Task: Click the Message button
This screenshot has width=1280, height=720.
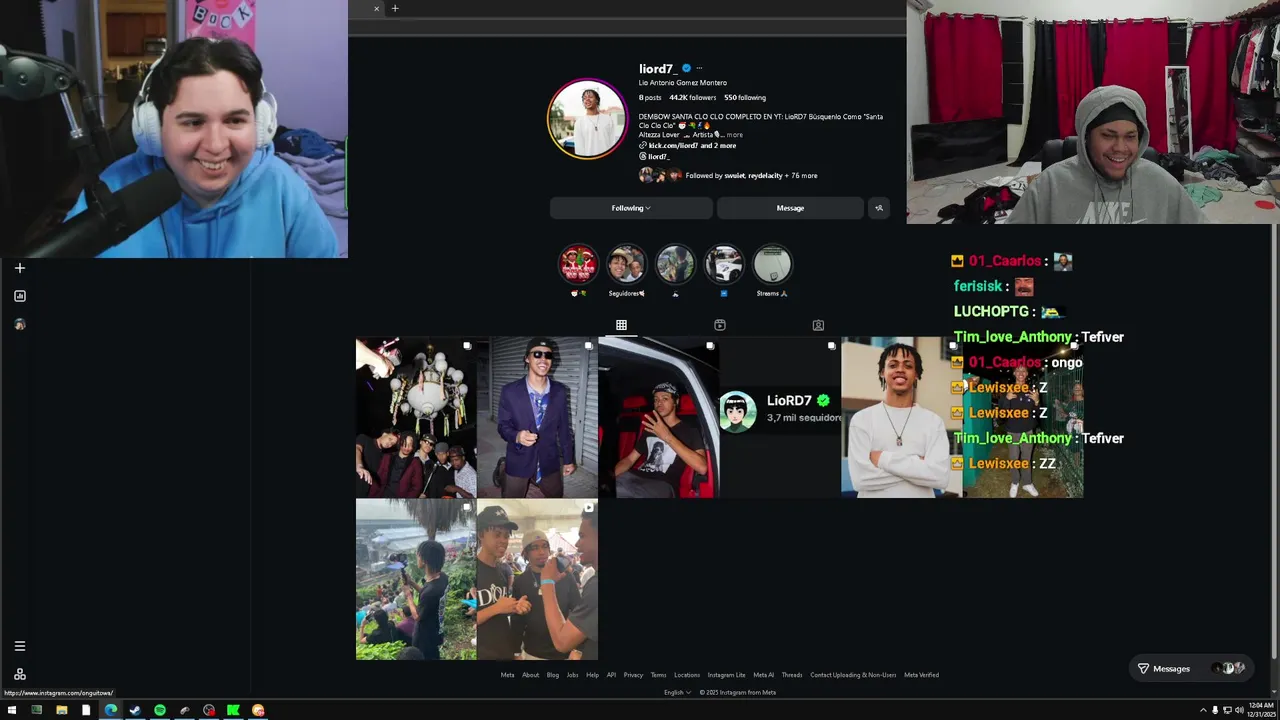Action: (790, 208)
